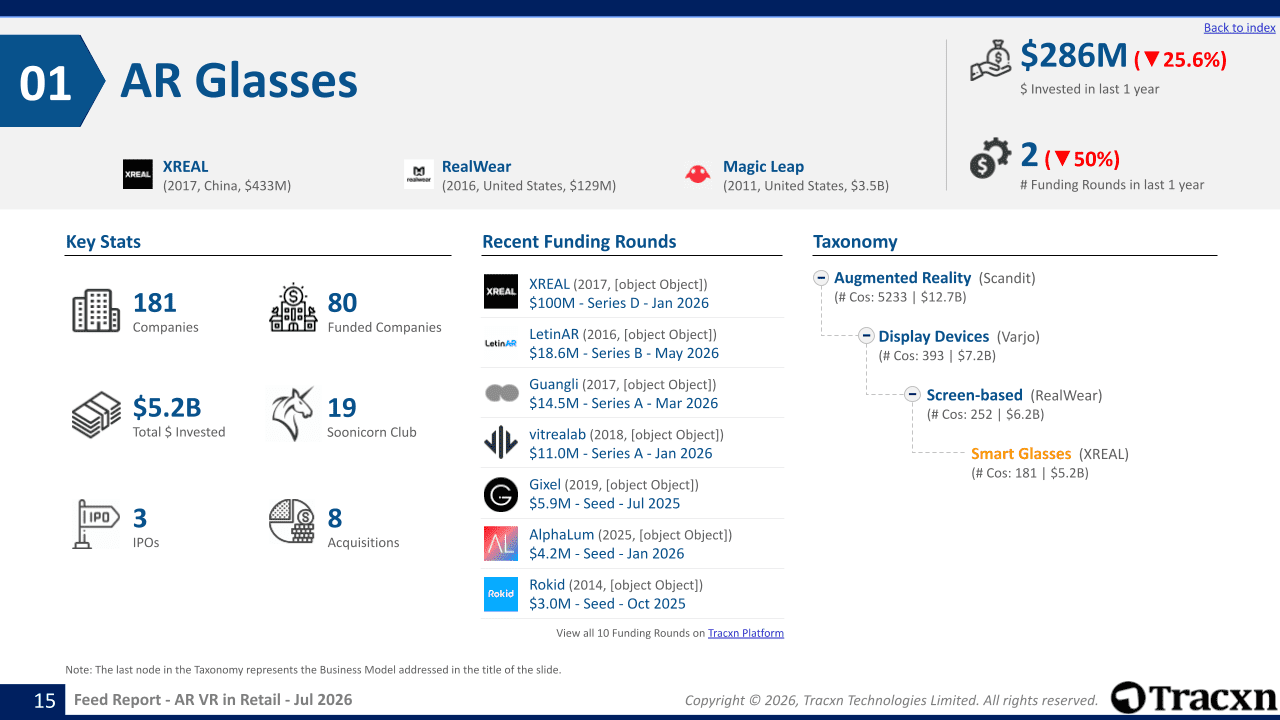Click the gear-dollar funding rounds icon

[x=990, y=160]
